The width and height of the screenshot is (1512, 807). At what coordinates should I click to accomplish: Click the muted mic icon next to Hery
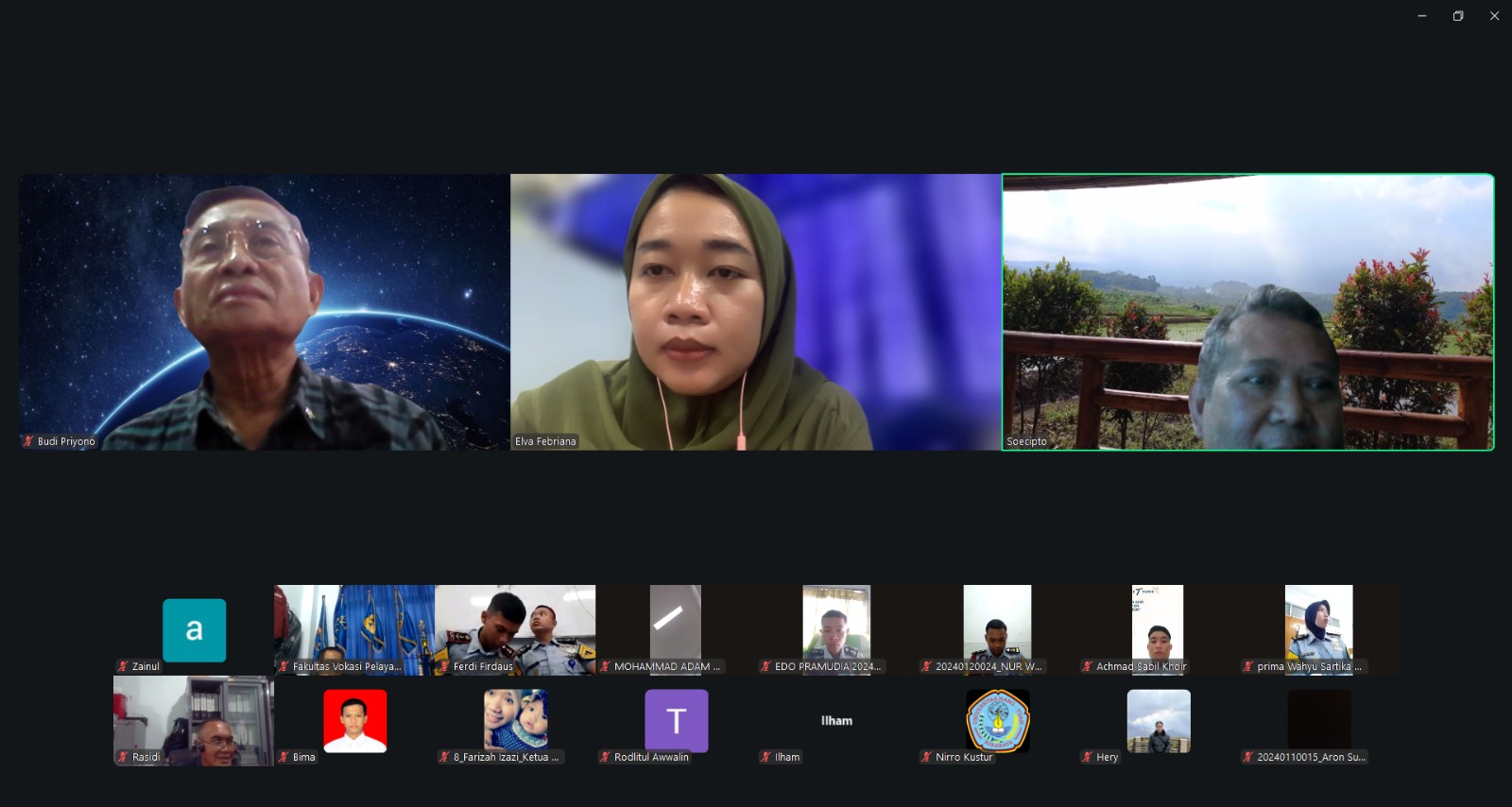1087,757
